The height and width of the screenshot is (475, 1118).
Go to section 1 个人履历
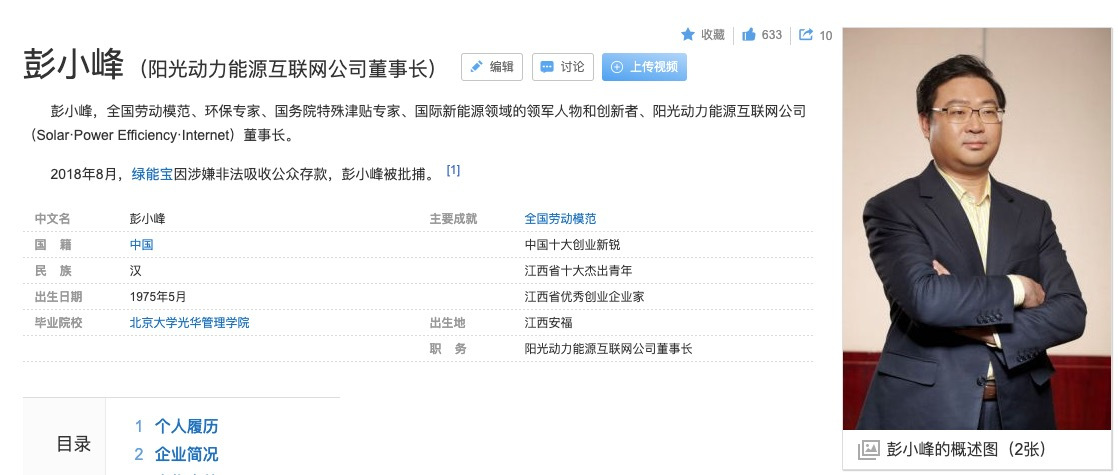pos(186,427)
